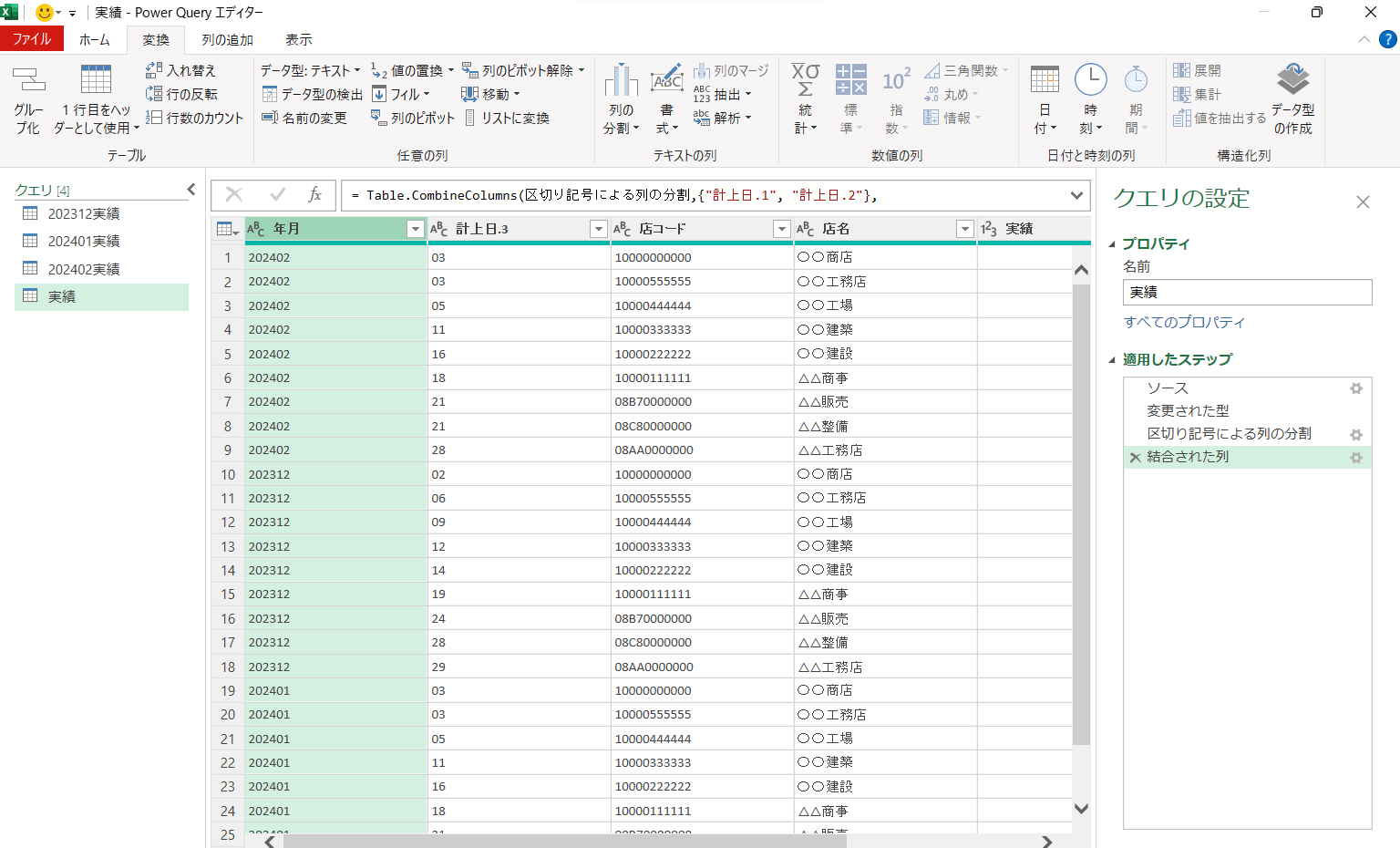The height and width of the screenshot is (848, 1400).
Task: Select the 変更された型 step
Action: pyautogui.click(x=1247, y=411)
